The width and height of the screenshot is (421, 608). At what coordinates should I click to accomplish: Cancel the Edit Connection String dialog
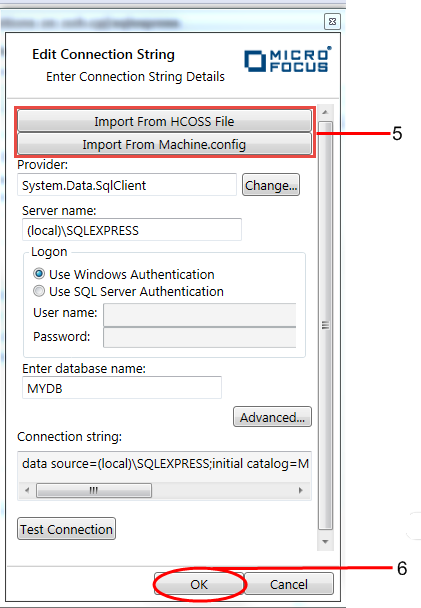click(x=289, y=584)
